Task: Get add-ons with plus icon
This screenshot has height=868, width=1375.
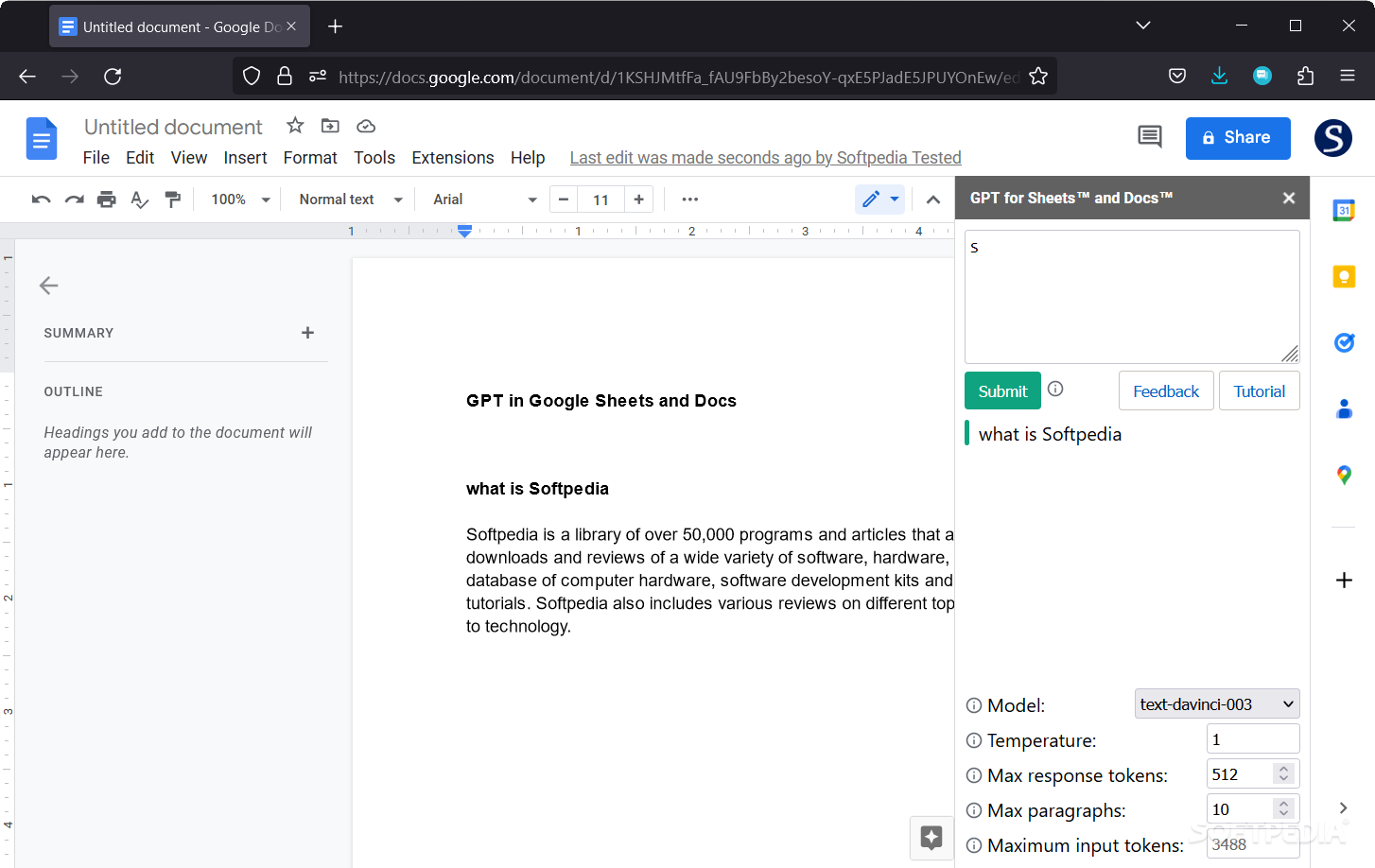Action: pyautogui.click(x=1344, y=580)
